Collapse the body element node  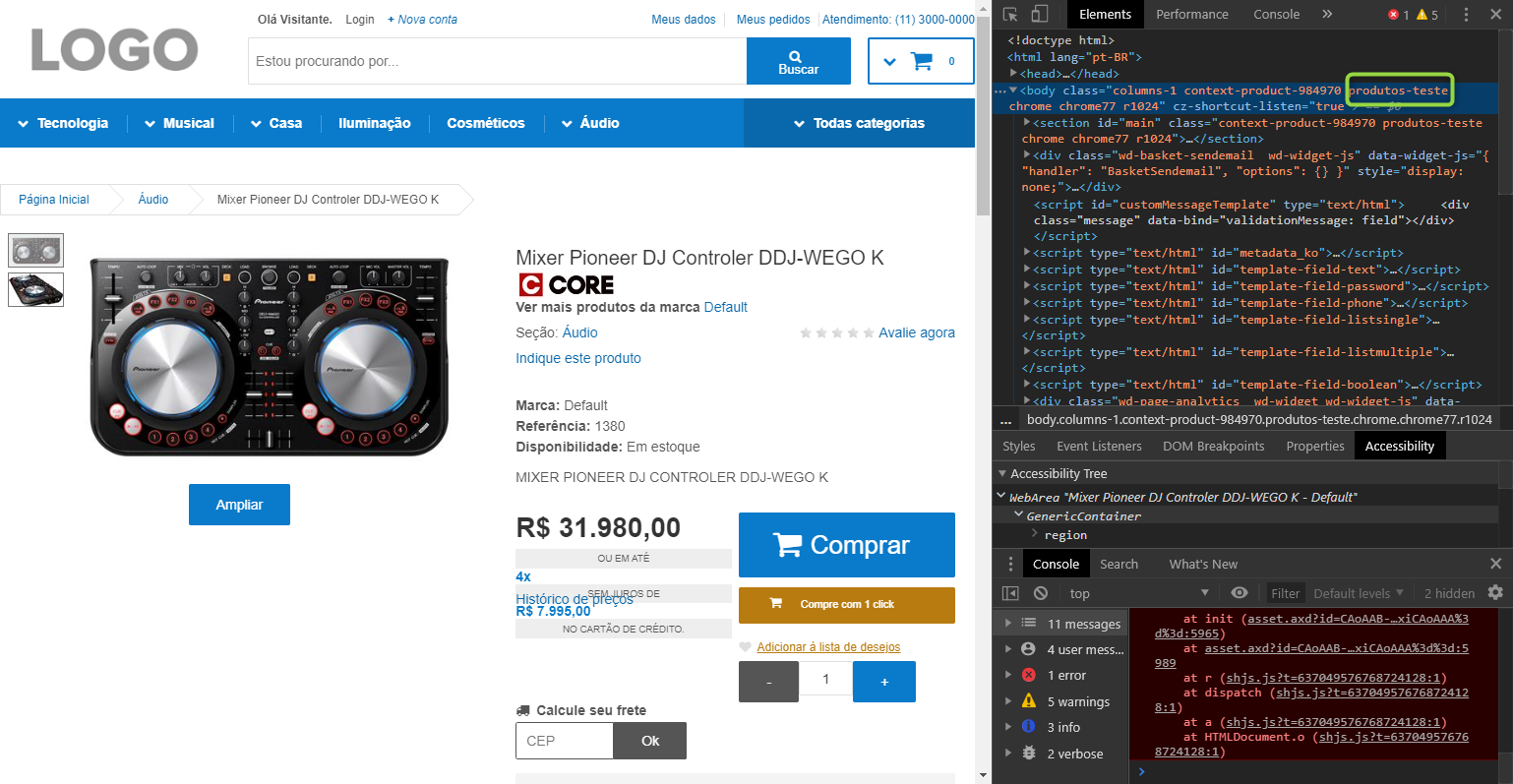[1013, 90]
